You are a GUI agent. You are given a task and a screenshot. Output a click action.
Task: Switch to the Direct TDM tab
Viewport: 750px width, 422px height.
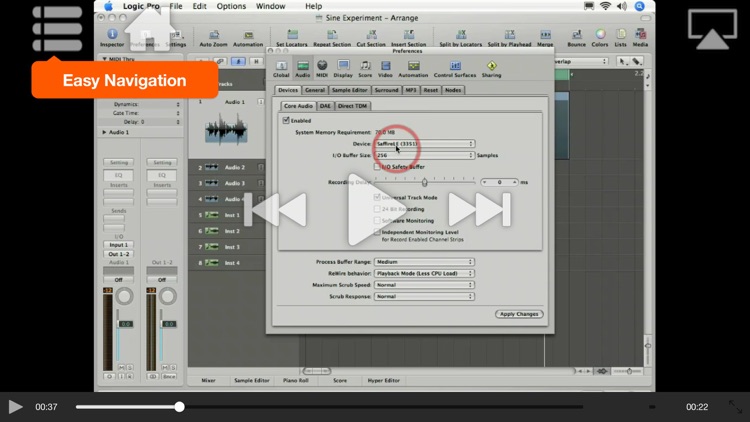(x=353, y=106)
